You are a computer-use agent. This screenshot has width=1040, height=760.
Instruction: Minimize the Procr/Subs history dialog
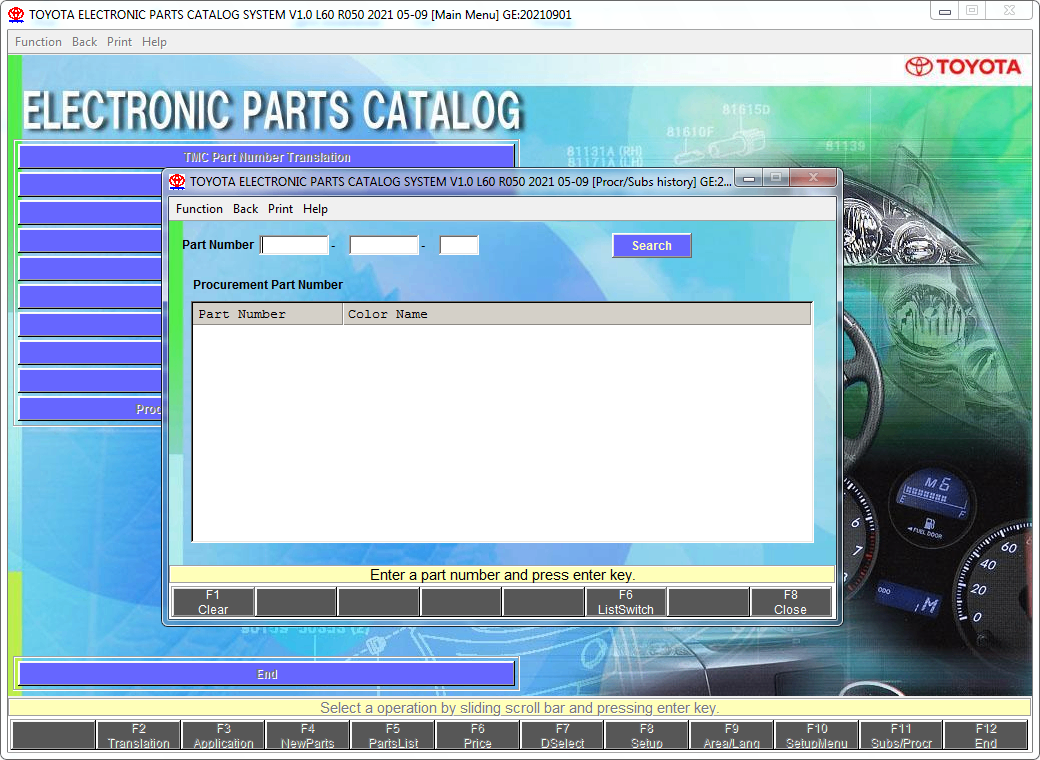(749, 178)
